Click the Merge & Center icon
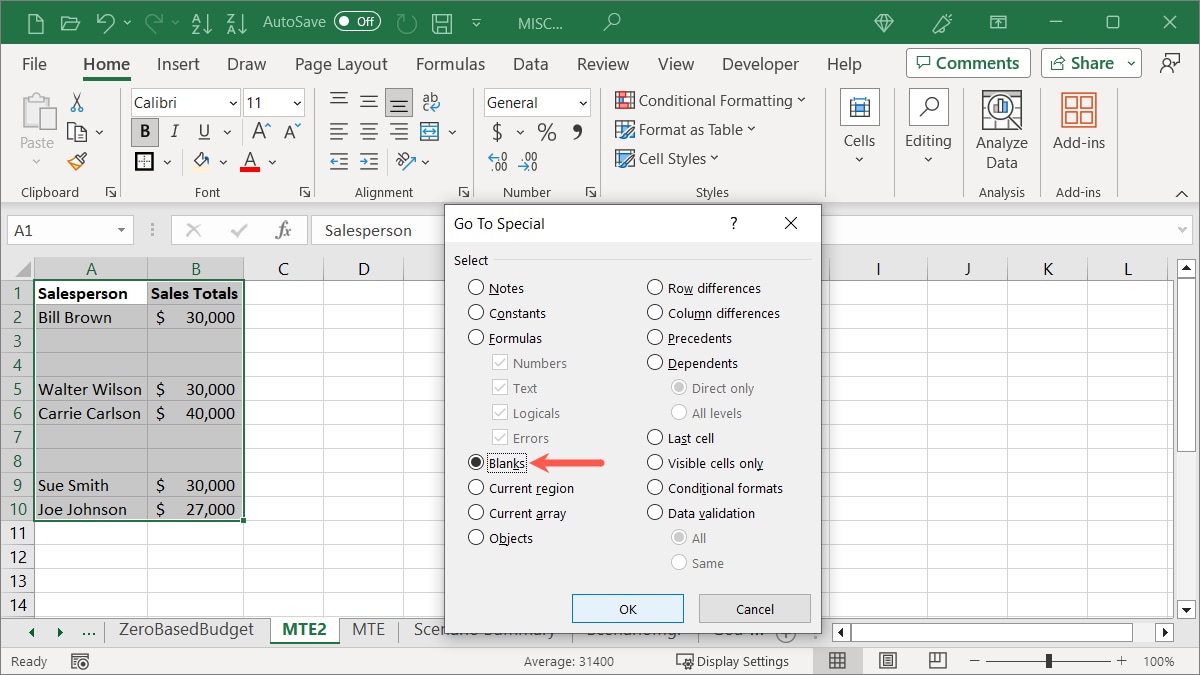This screenshot has height=675, width=1200. pos(430,131)
